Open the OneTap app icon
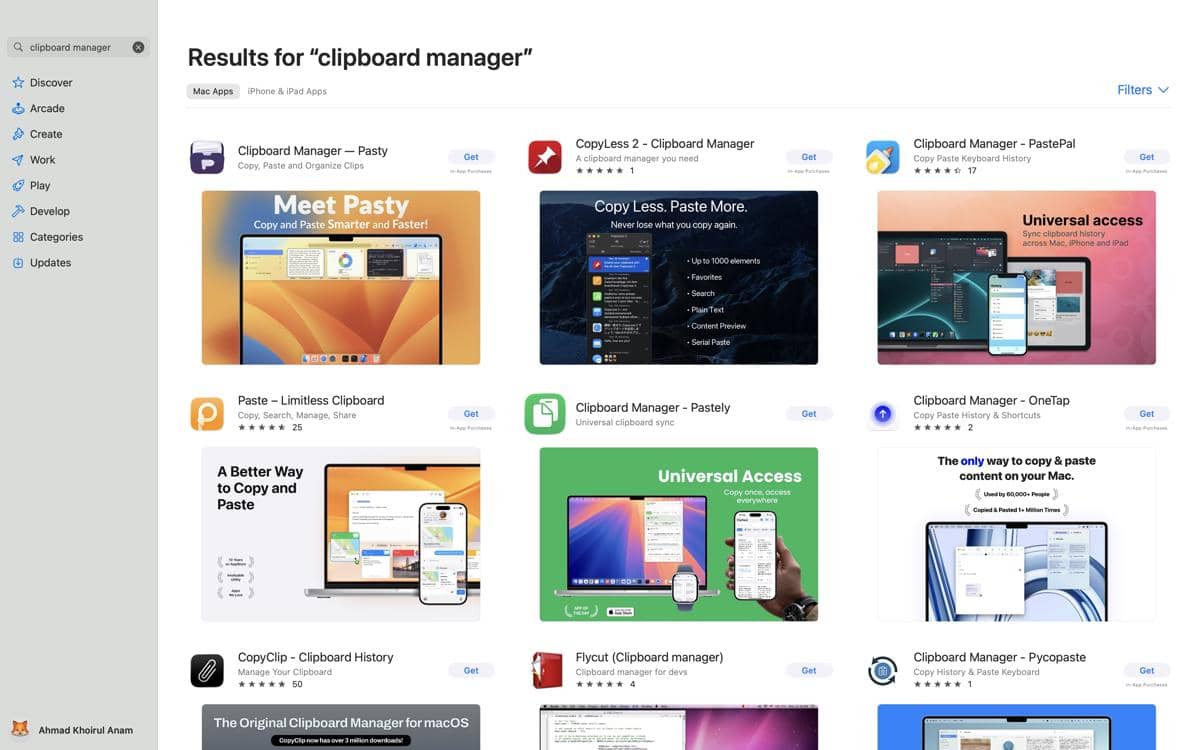The image size is (1200, 750). (883, 414)
